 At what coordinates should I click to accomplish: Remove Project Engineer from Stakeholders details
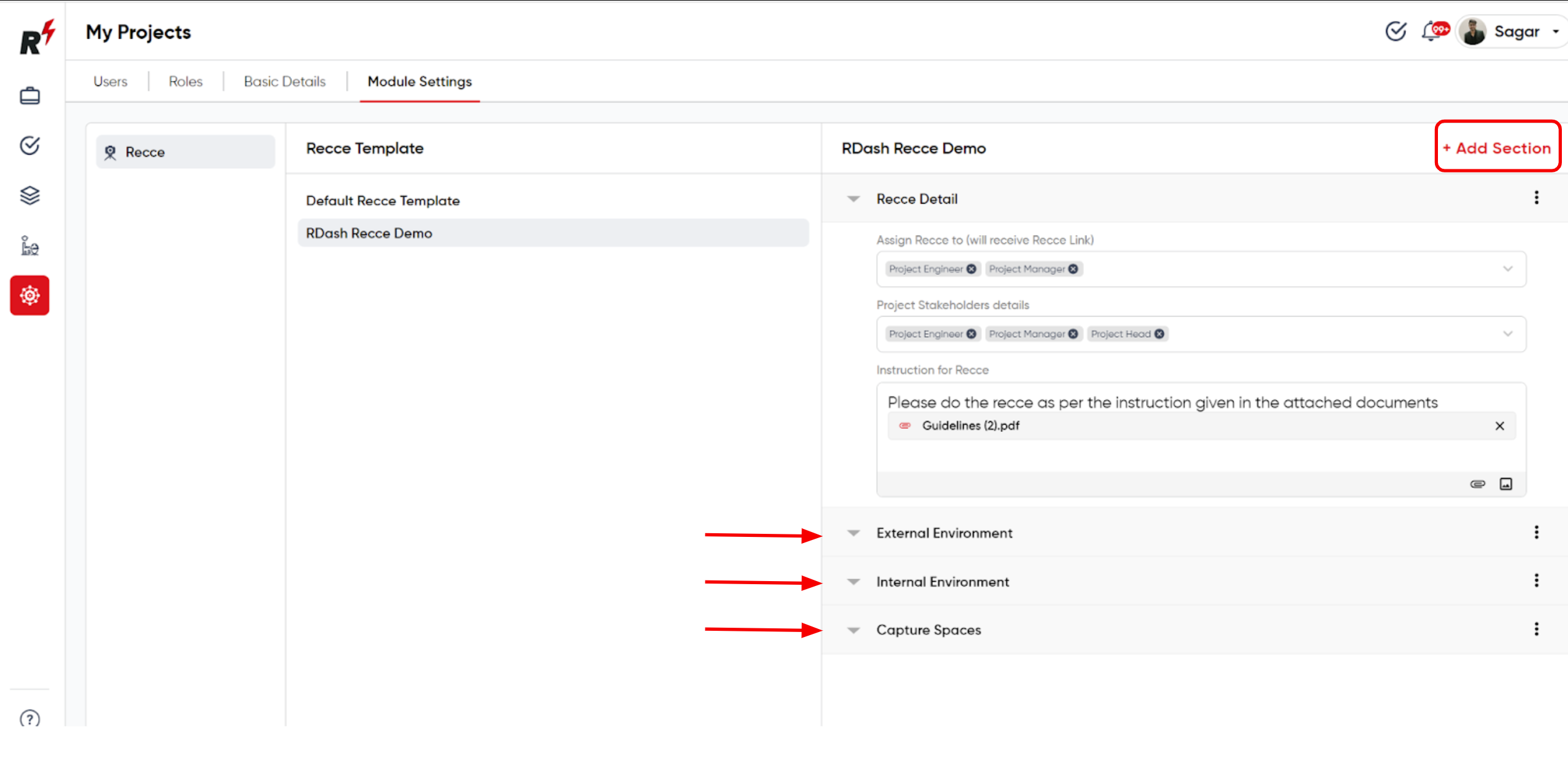(x=971, y=334)
